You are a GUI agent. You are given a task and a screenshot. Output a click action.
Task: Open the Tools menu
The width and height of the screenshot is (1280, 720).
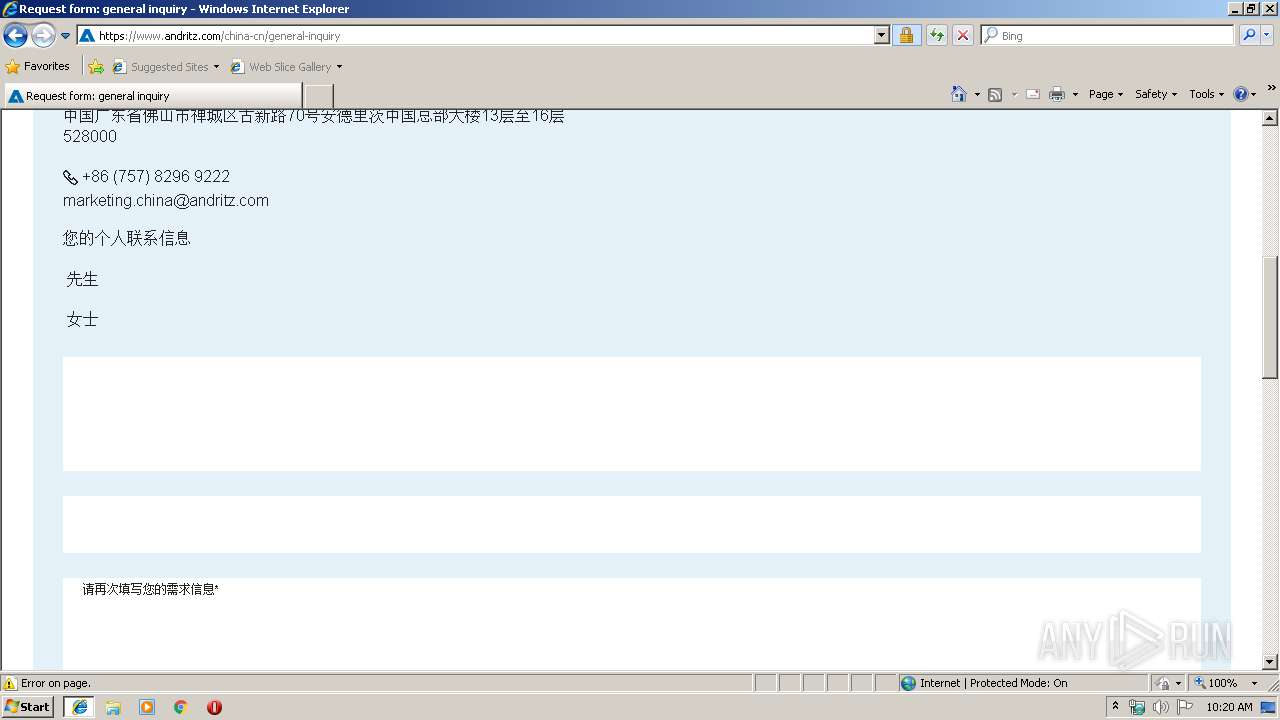click(x=1207, y=94)
